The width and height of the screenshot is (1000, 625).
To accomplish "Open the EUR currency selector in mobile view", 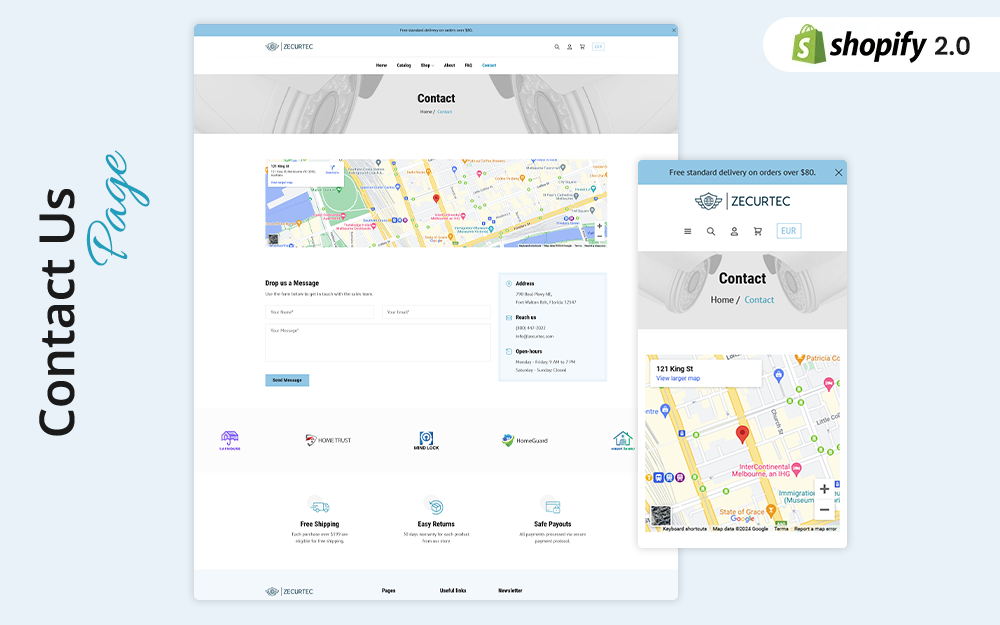I will (789, 231).
